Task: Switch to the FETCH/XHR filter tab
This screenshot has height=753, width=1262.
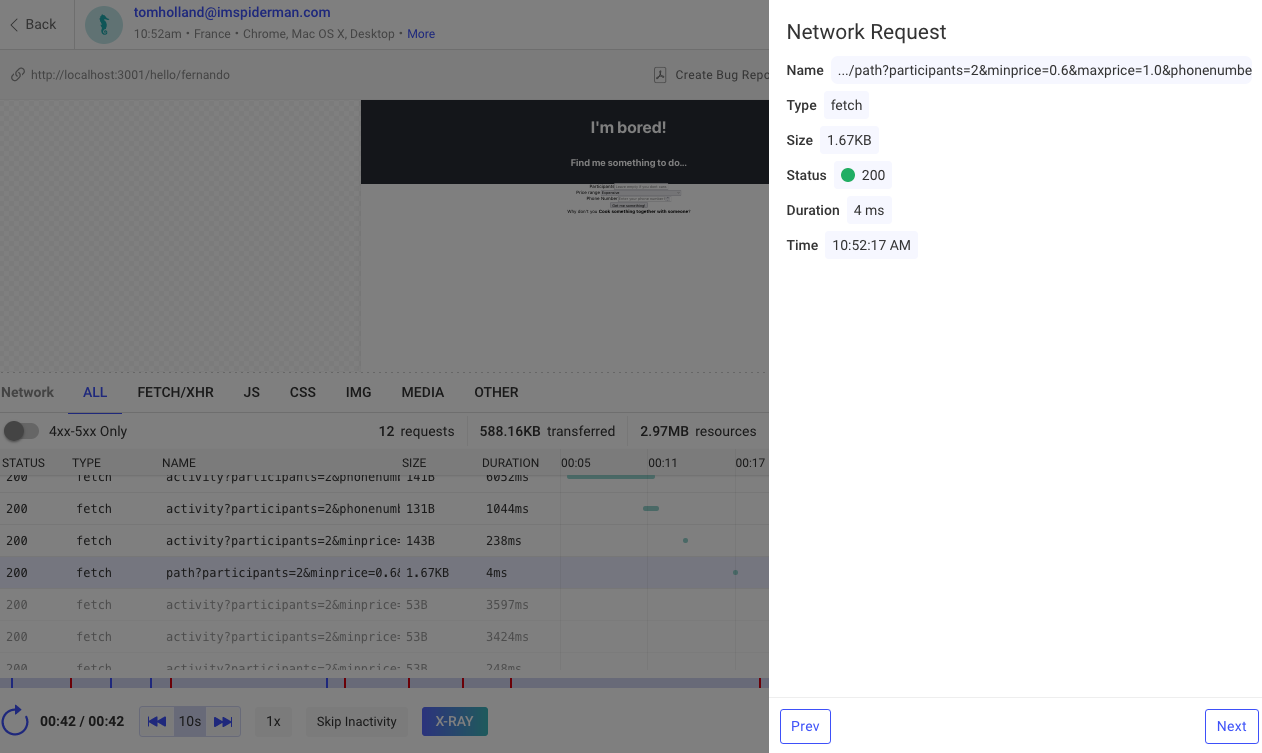Action: (x=175, y=392)
